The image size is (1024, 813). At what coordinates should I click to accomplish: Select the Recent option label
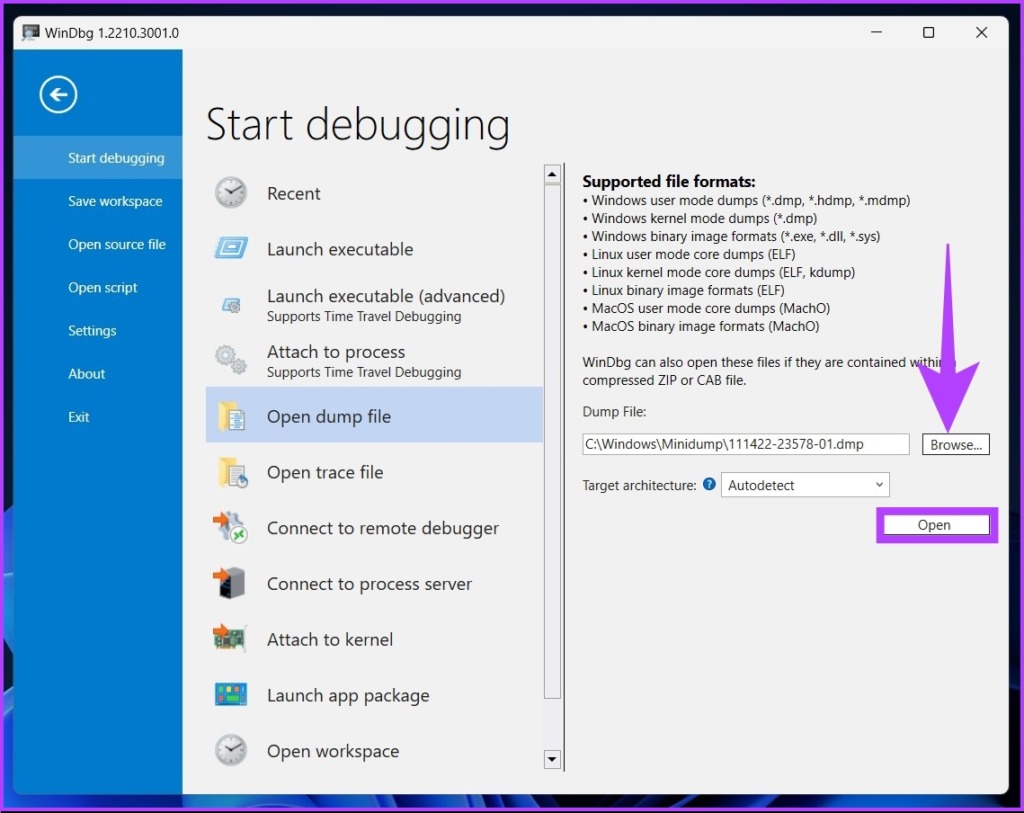293,194
